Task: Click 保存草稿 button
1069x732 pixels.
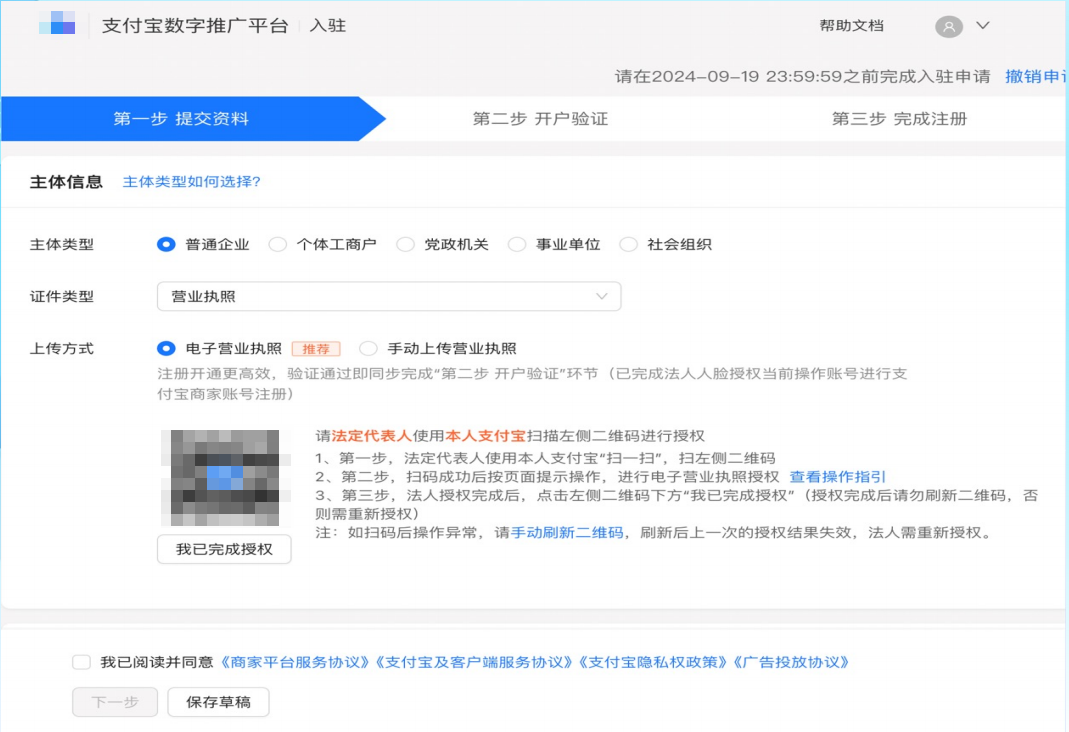Action: click(218, 702)
